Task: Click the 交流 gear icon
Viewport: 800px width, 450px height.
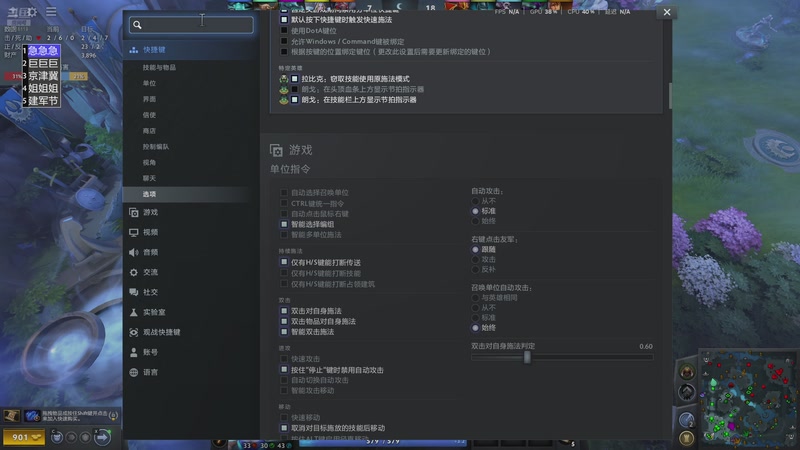Action: click(x=134, y=272)
